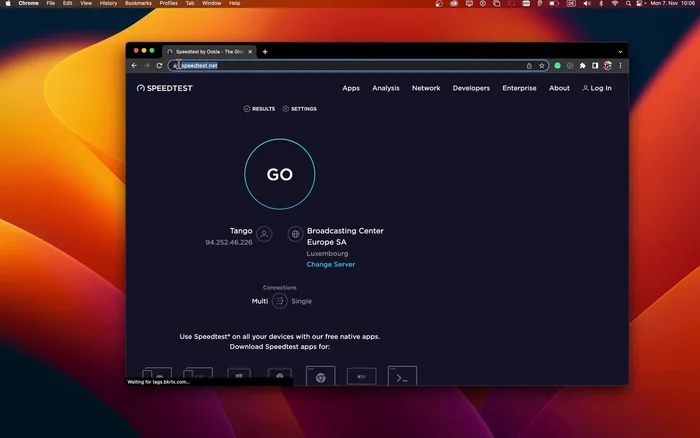This screenshot has width=700, height=438.
Task: Toggle the Chrome side panel icon
Action: click(595, 66)
